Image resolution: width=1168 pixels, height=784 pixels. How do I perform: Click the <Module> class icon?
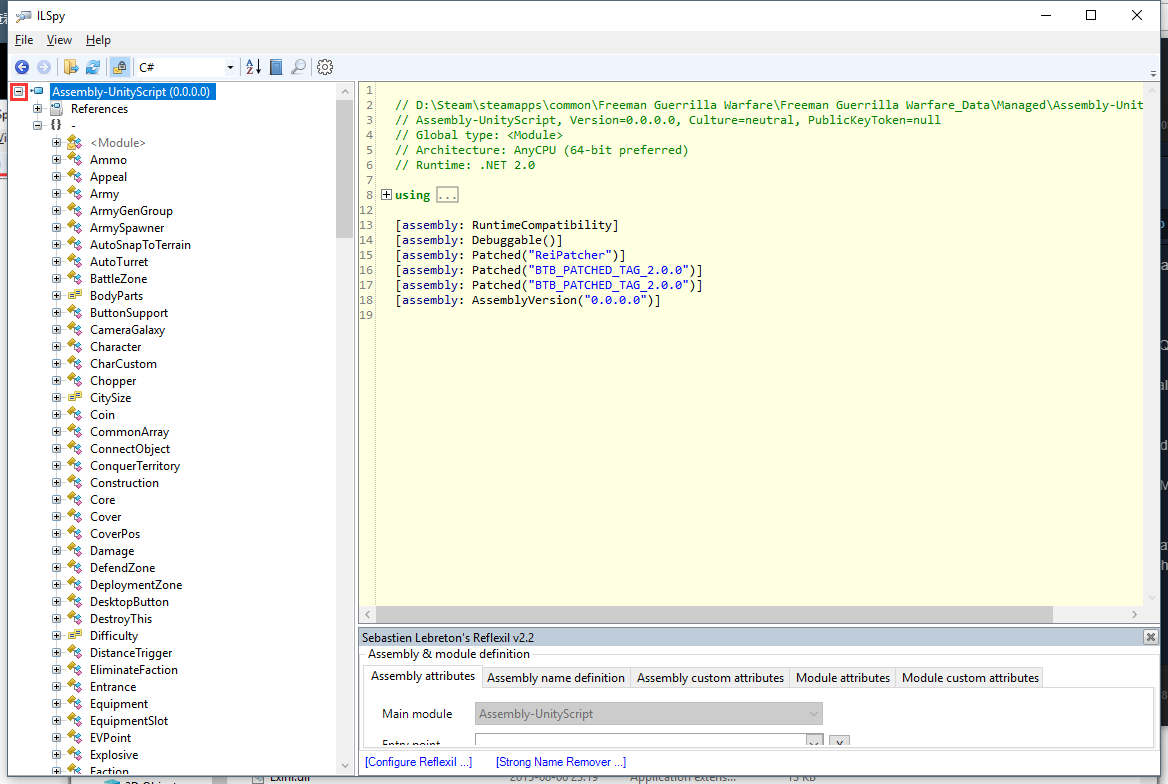(74, 142)
